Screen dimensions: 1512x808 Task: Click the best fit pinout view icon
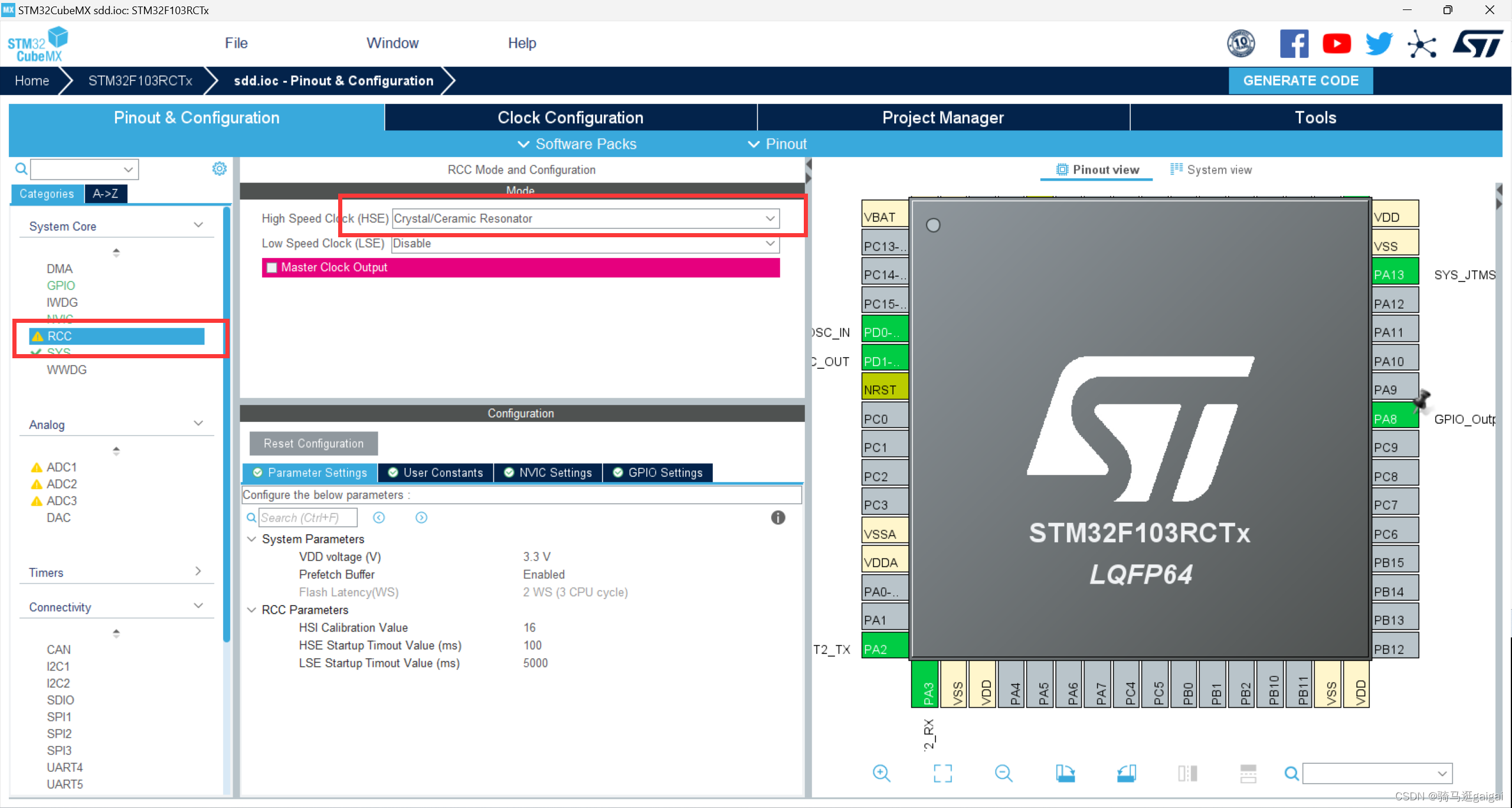tap(942, 773)
